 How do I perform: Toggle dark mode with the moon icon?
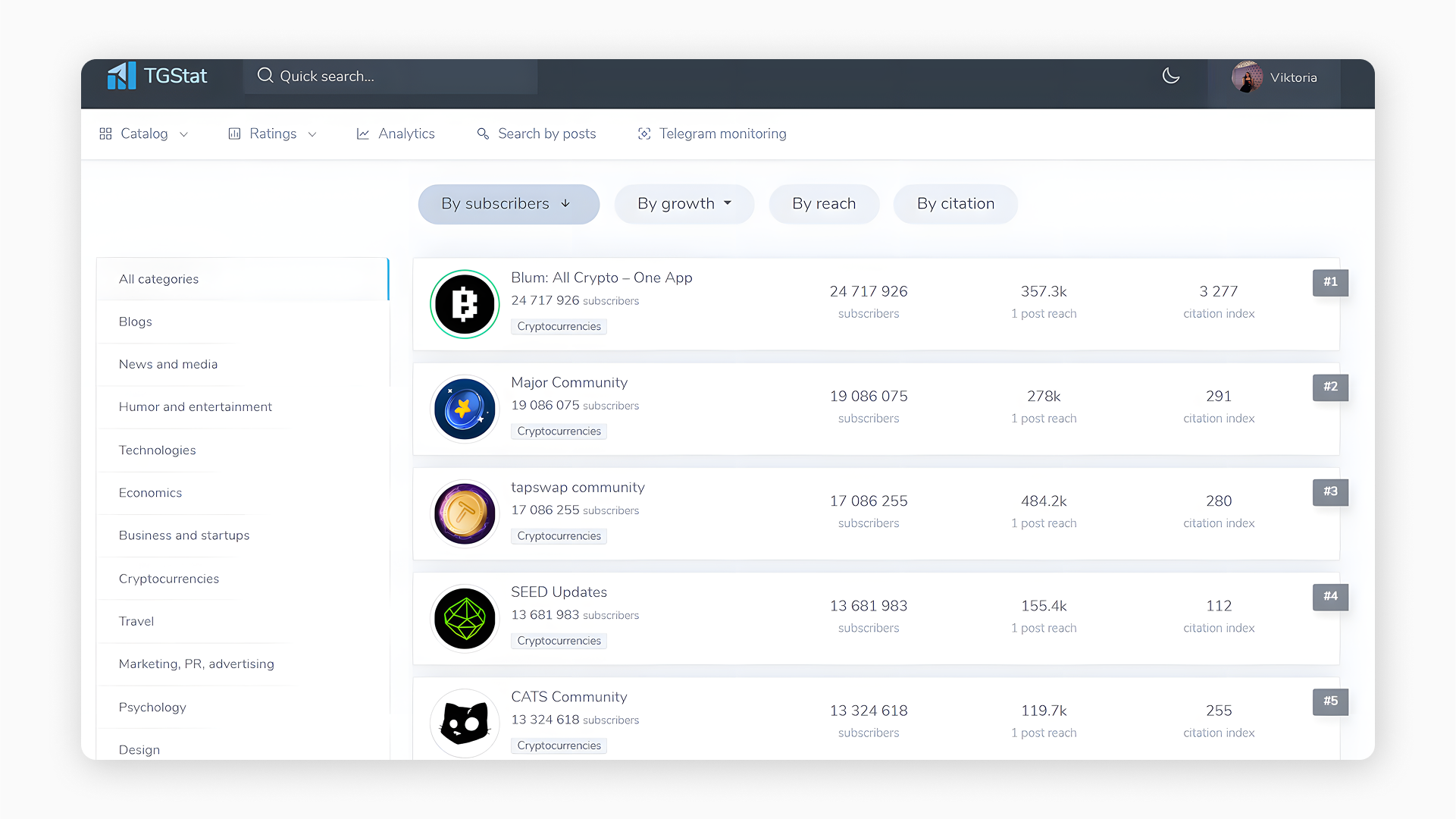click(x=1171, y=76)
